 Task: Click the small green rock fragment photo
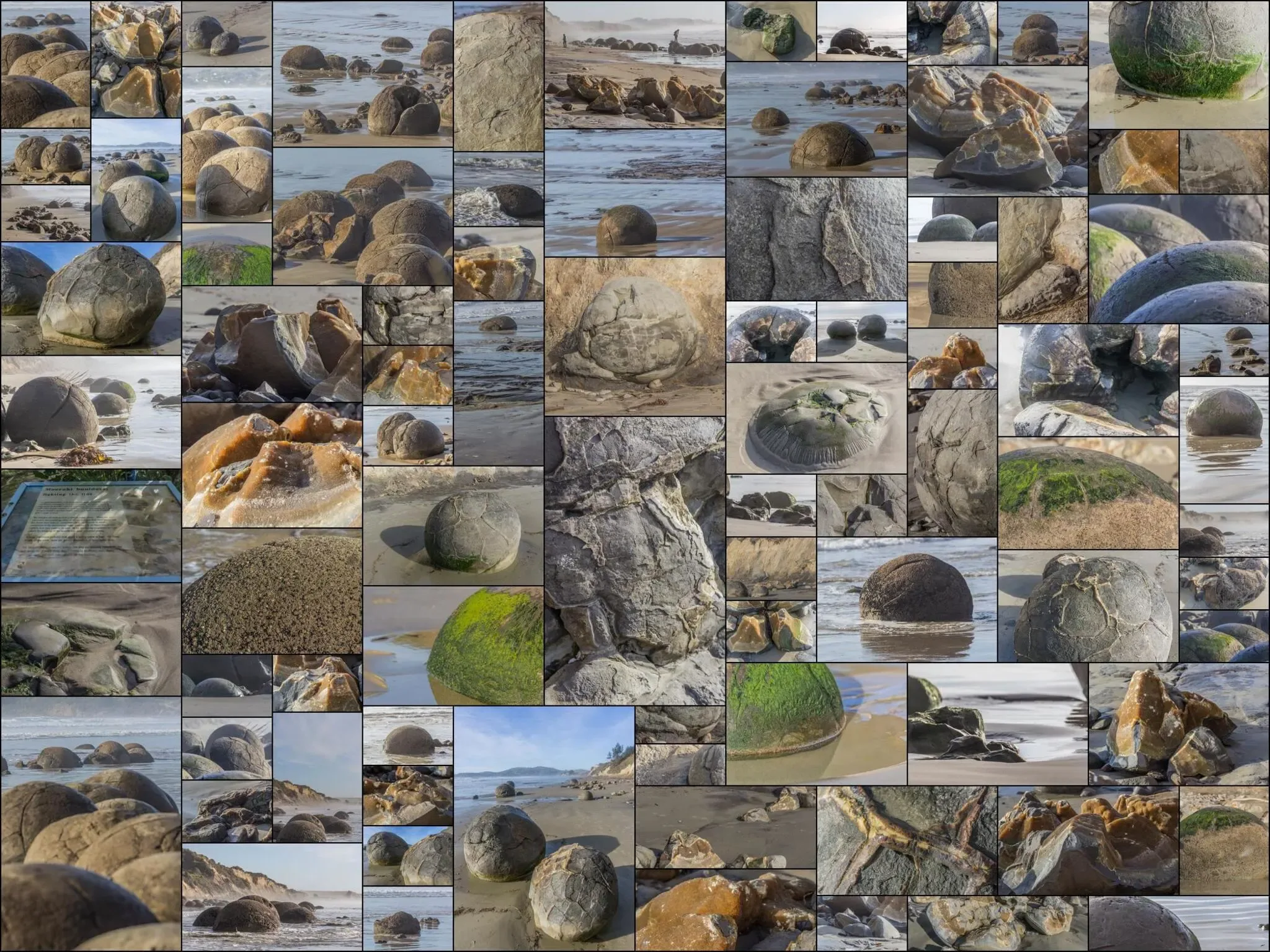tap(770, 30)
